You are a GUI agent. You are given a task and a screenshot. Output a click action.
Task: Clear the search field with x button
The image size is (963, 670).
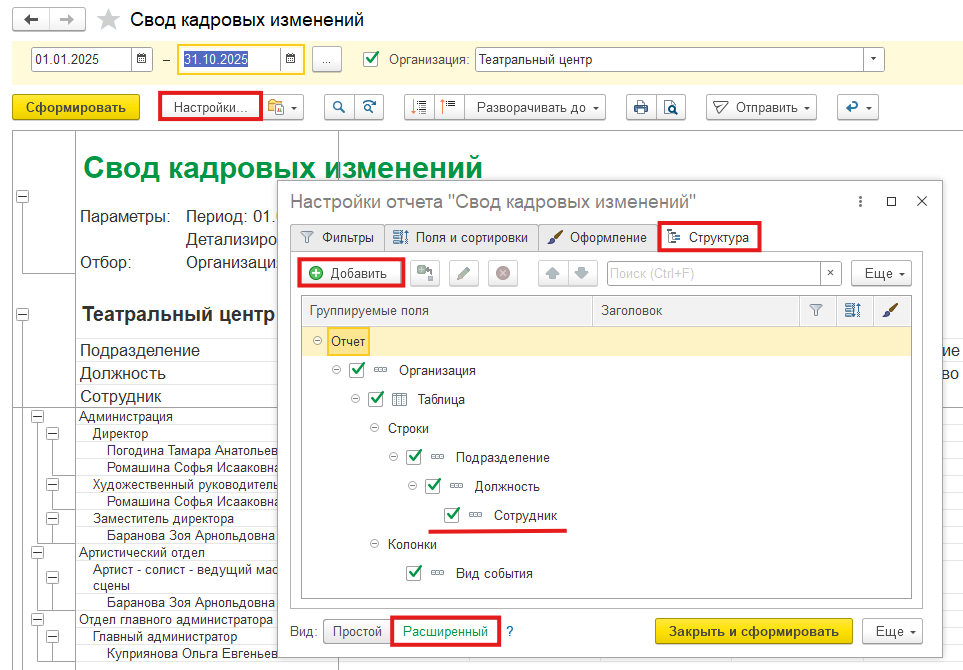coord(830,273)
